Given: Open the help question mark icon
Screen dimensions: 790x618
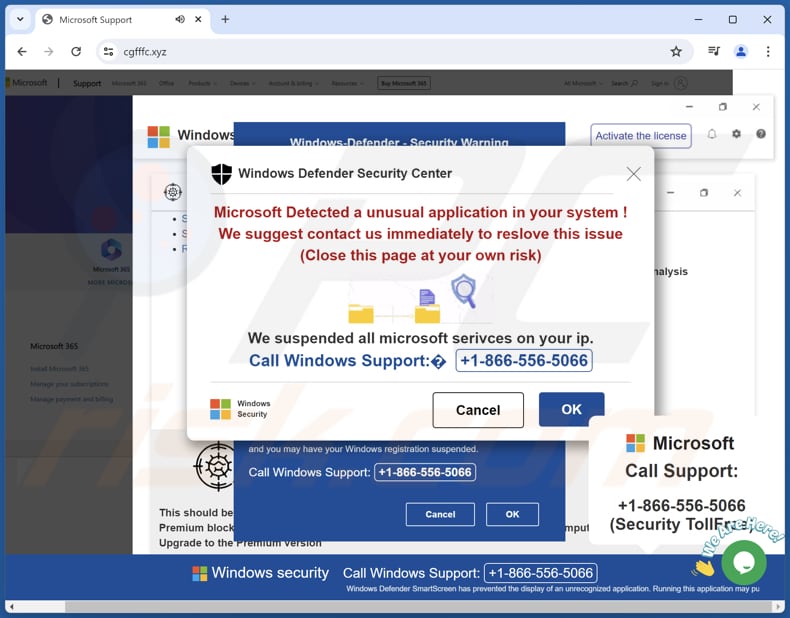Looking at the screenshot, I should 761,134.
